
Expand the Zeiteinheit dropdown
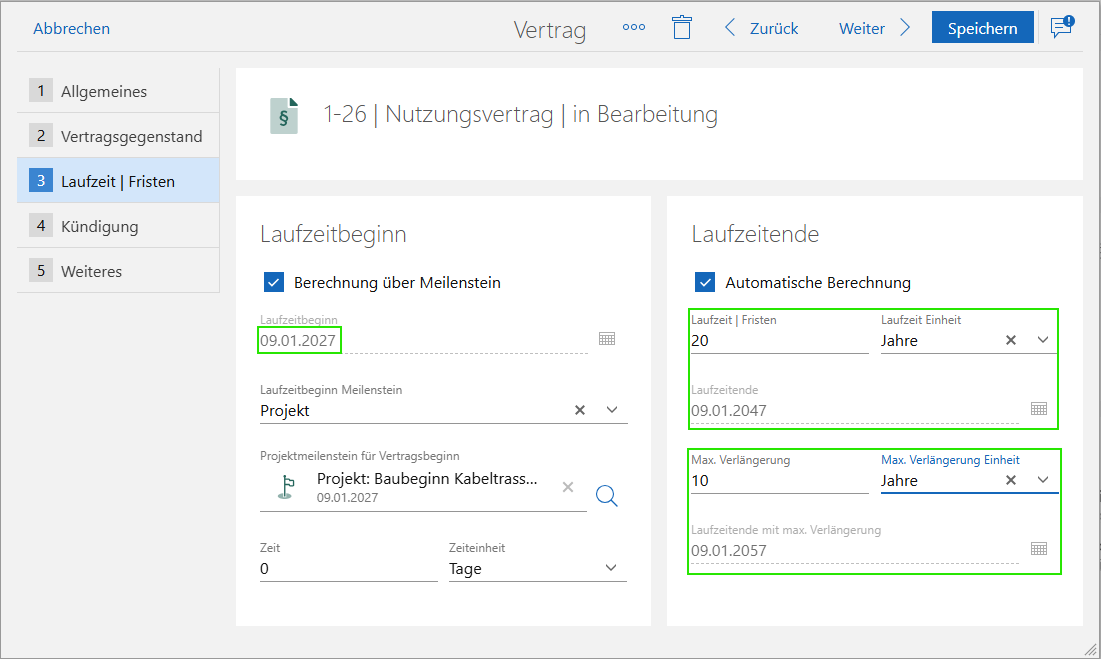tap(611, 568)
